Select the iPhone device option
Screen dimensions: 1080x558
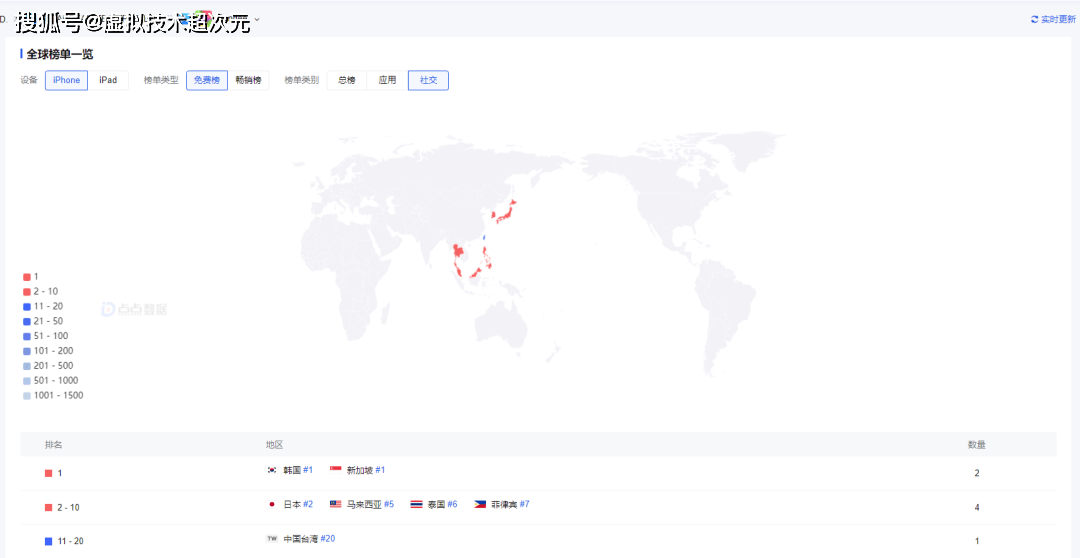[x=66, y=80]
